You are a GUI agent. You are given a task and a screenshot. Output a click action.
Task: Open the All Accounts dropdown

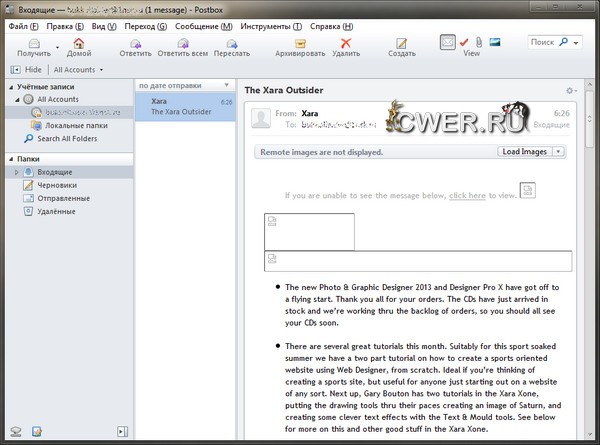pos(78,70)
